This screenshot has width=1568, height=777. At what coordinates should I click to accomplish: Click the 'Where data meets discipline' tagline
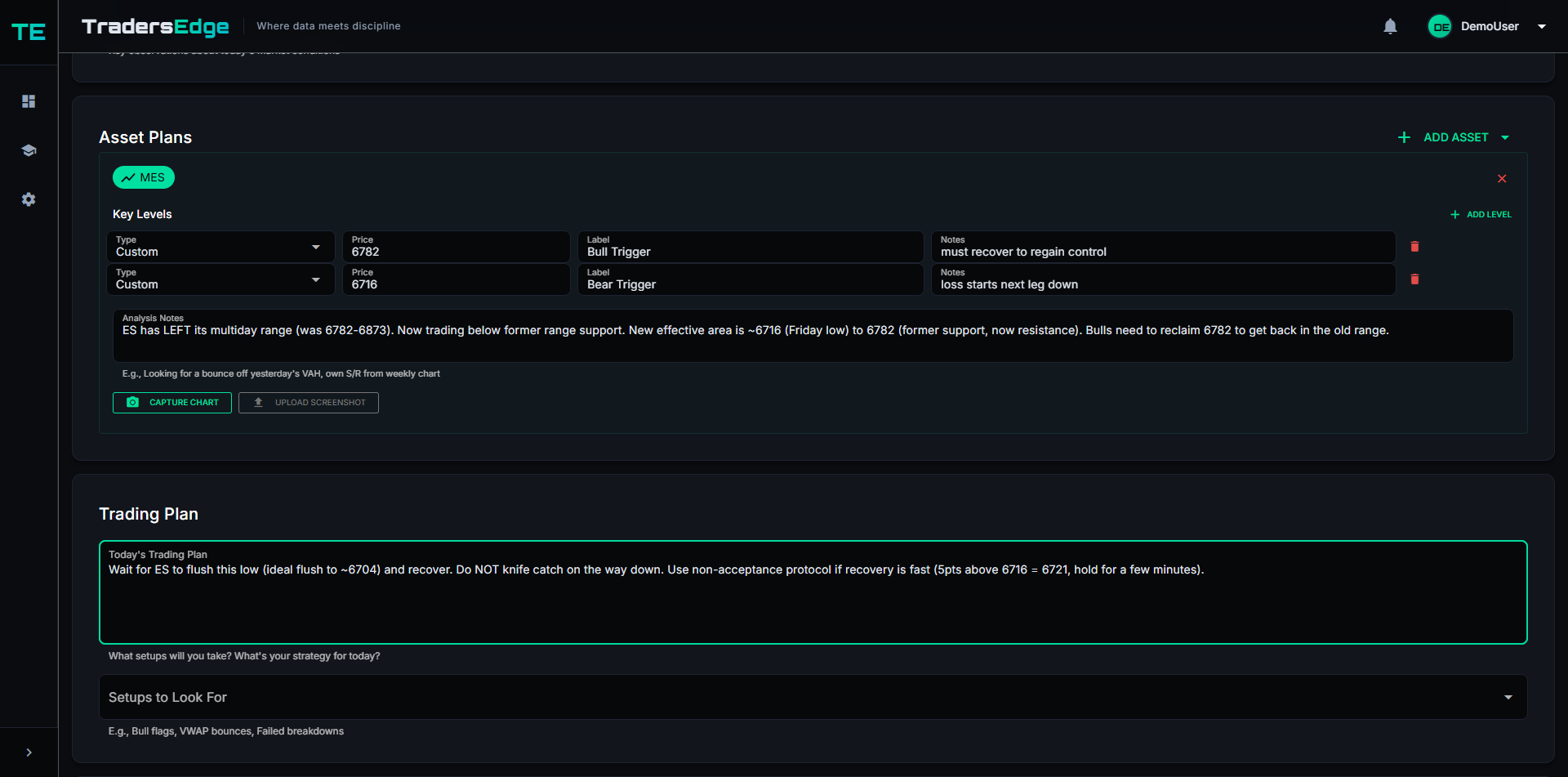(x=328, y=26)
